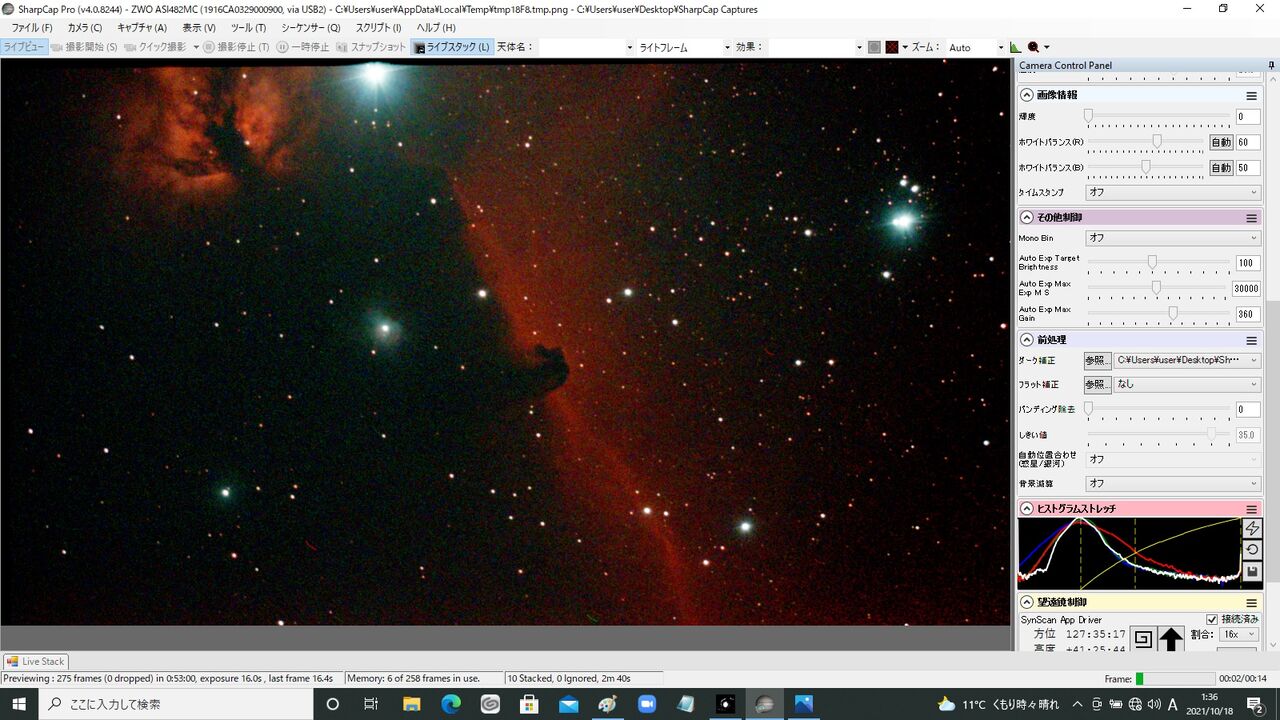Click the Windows Start button
Image resolution: width=1280 pixels, height=720 pixels.
[x=19, y=704]
